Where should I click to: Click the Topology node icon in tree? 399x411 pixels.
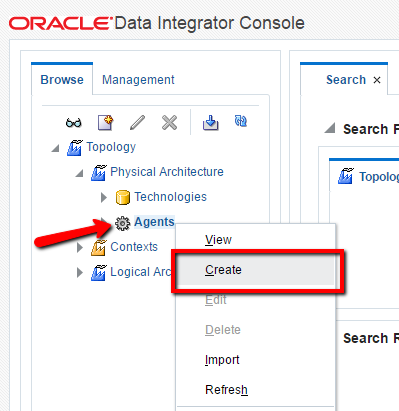click(75, 148)
